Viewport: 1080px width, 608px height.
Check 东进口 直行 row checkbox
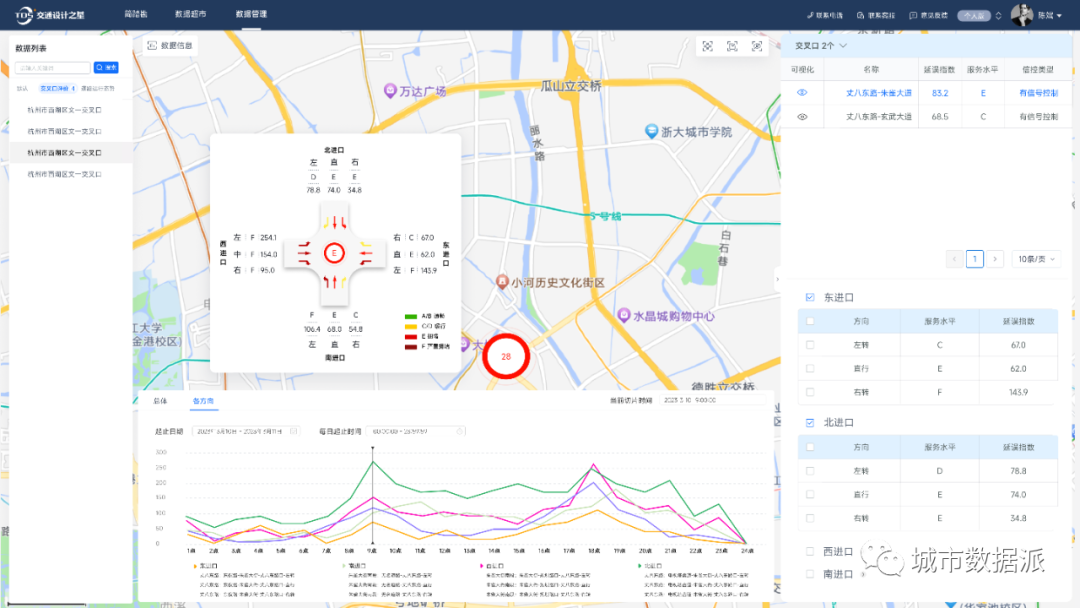point(810,368)
